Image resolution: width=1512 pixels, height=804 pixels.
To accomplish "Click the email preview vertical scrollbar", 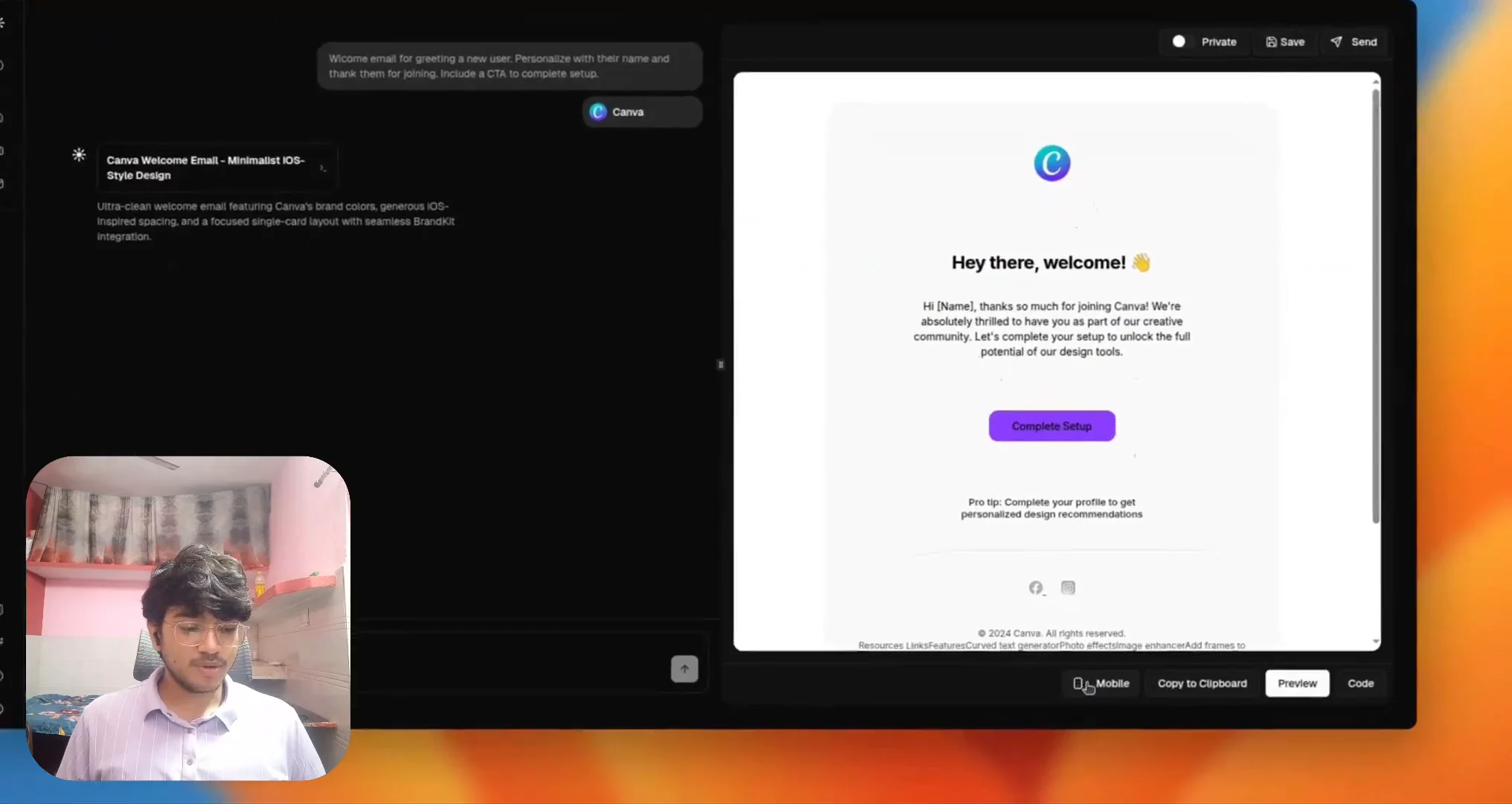I will pos(1376,305).
